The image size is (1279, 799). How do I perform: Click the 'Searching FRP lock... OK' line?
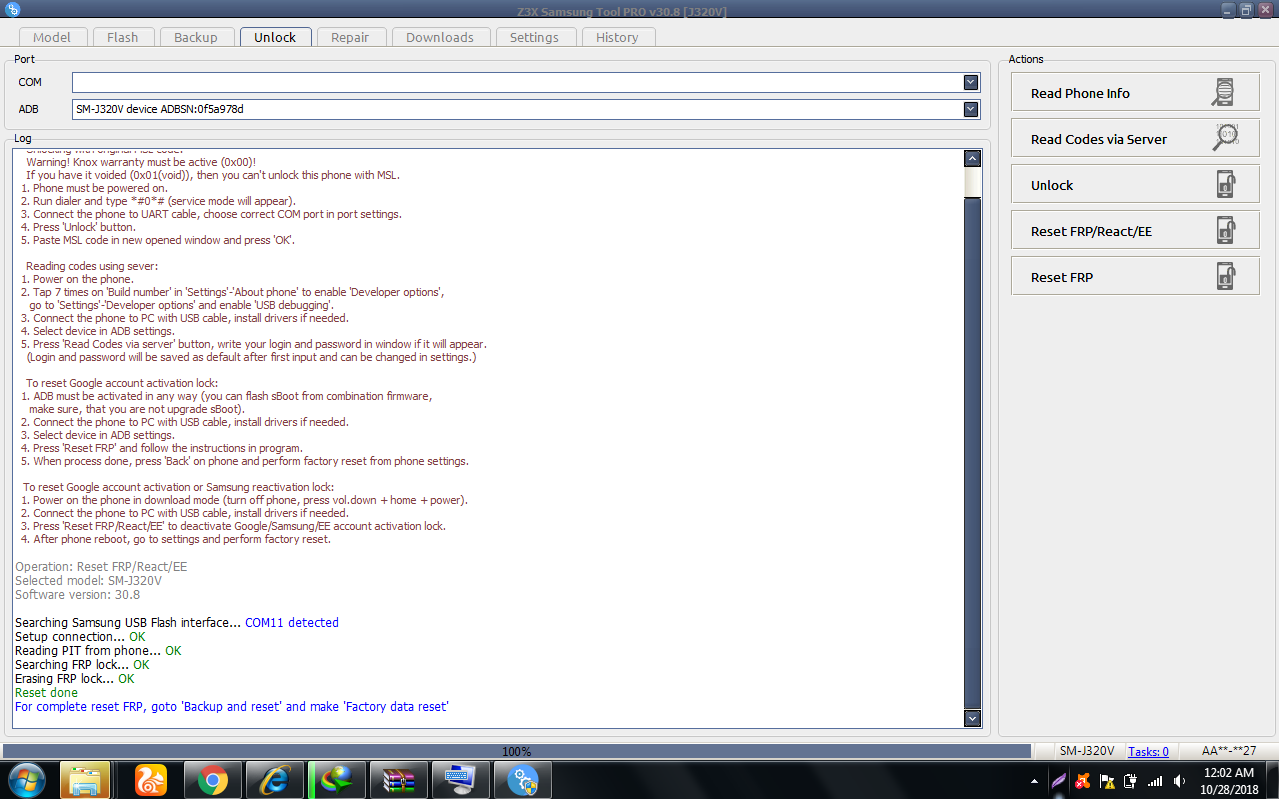(x=82, y=664)
